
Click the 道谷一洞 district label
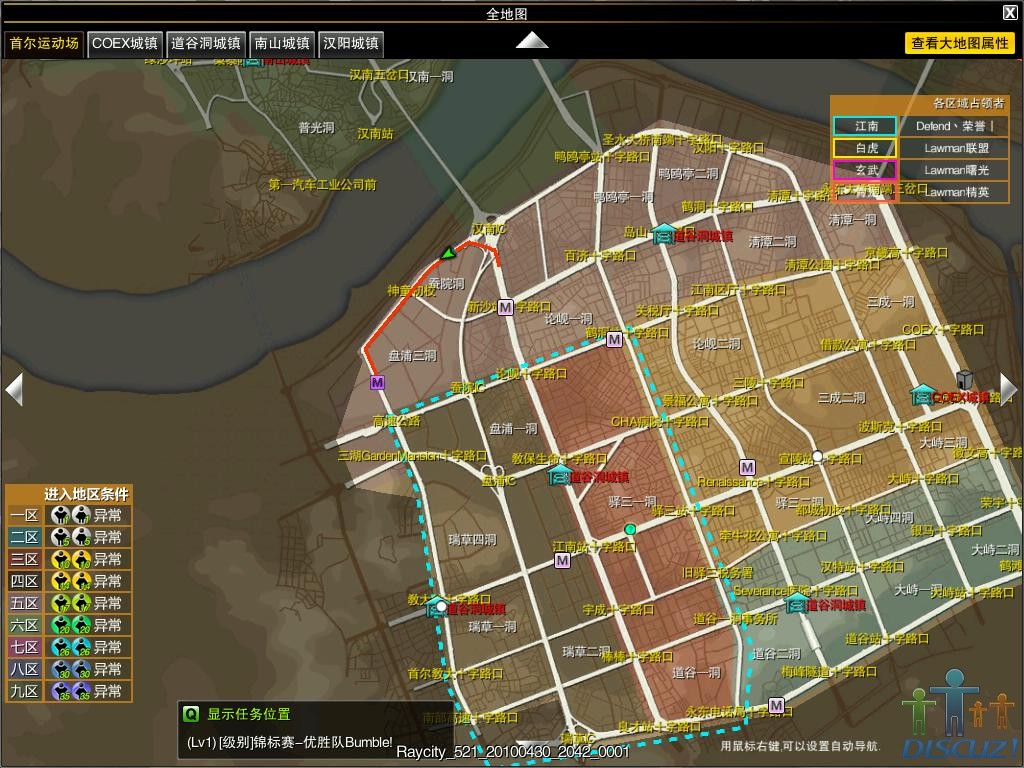coord(696,672)
